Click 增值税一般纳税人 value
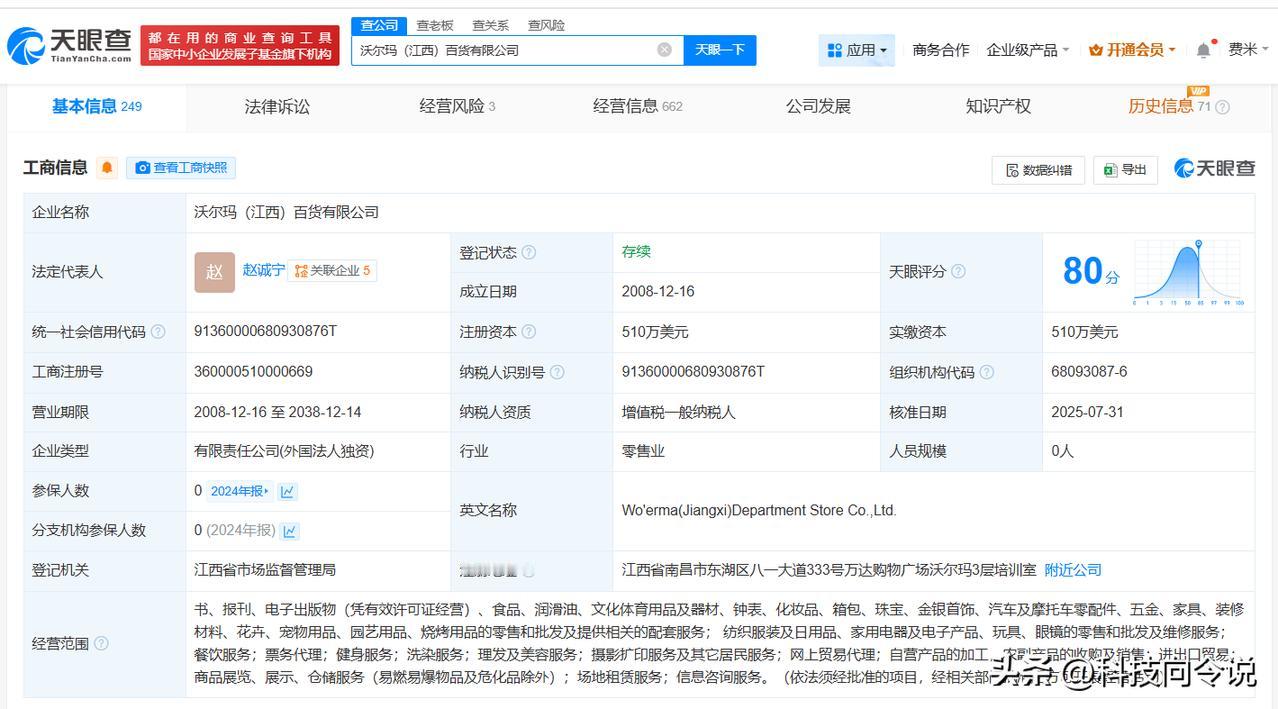This screenshot has height=709, width=1278. [678, 412]
